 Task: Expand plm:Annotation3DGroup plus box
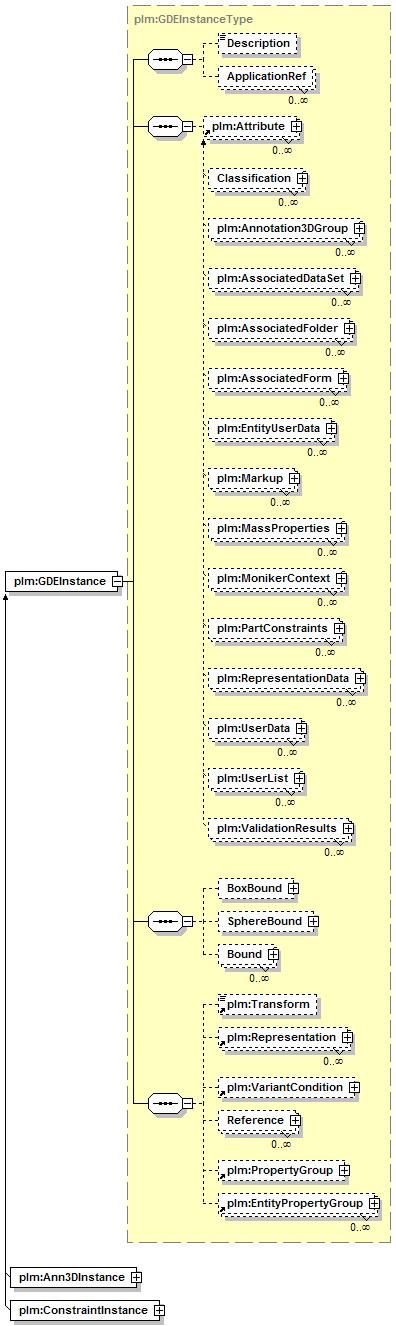[358, 229]
